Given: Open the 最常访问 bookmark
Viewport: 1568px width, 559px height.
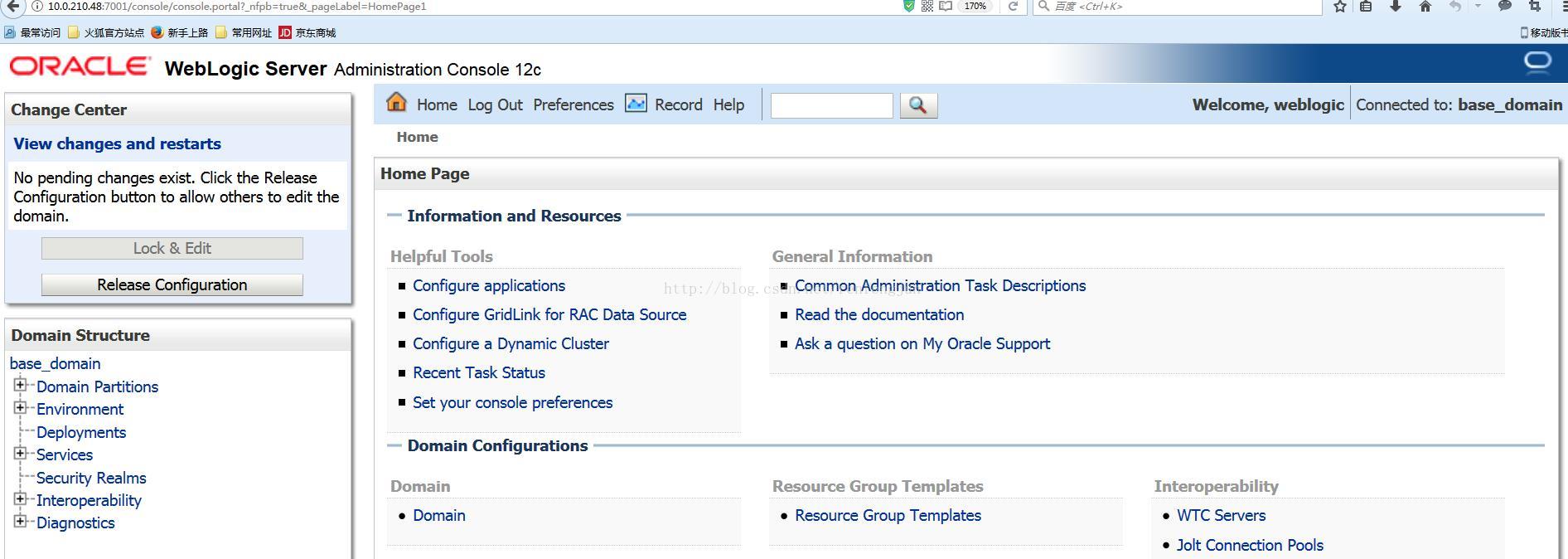Looking at the screenshot, I should click(32, 32).
